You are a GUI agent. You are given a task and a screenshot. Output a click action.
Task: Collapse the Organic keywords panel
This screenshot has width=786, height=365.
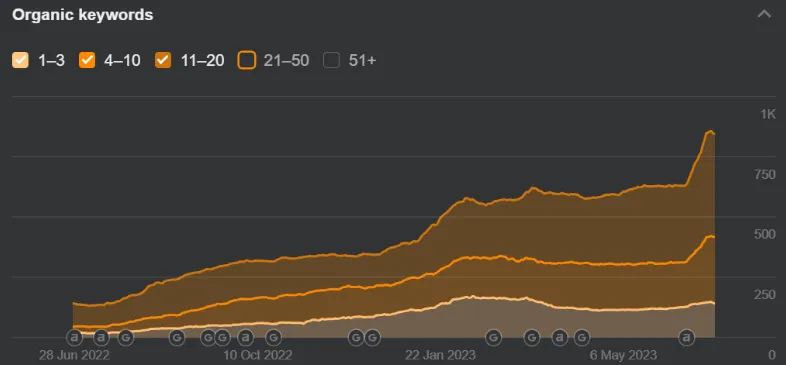click(764, 14)
